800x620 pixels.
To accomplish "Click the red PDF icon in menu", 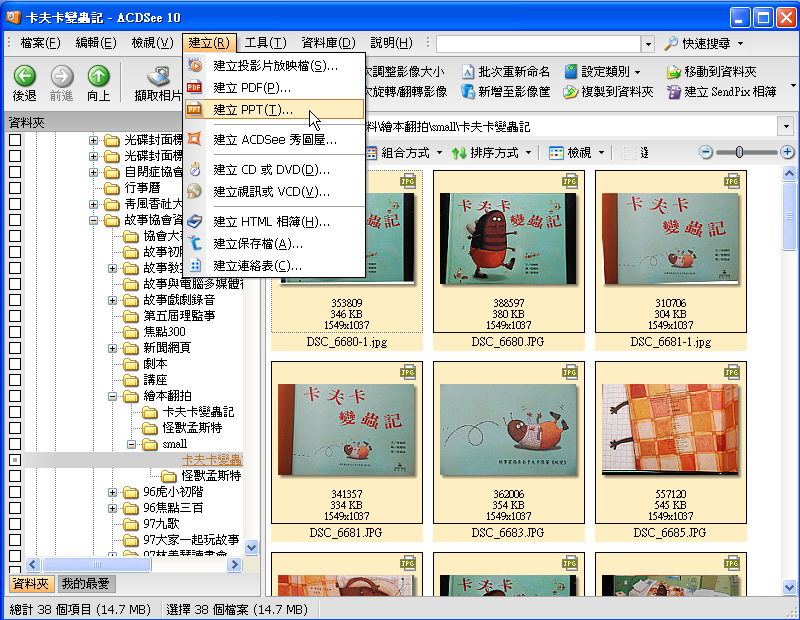I will [x=194, y=87].
